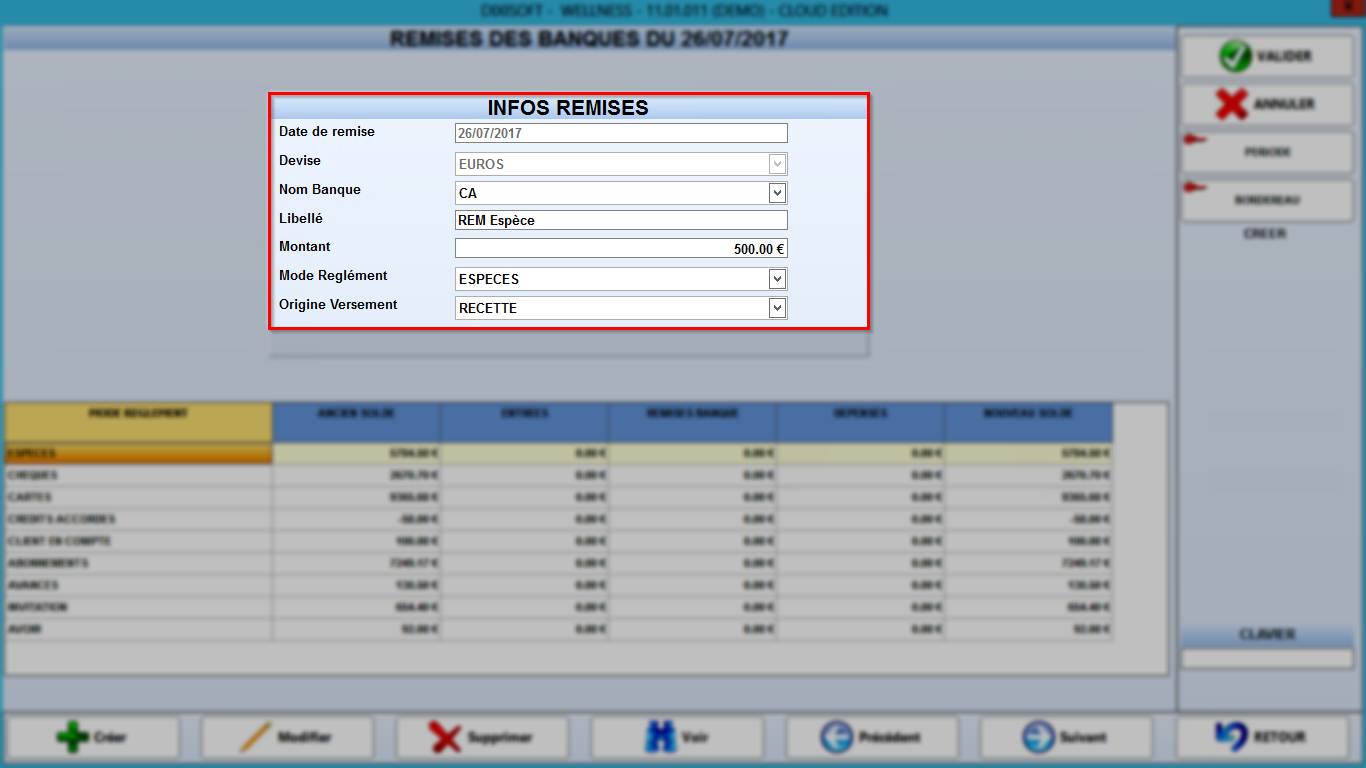1366x768 pixels.
Task: Click the red X Supprimer icon
Action: pyautogui.click(x=445, y=738)
